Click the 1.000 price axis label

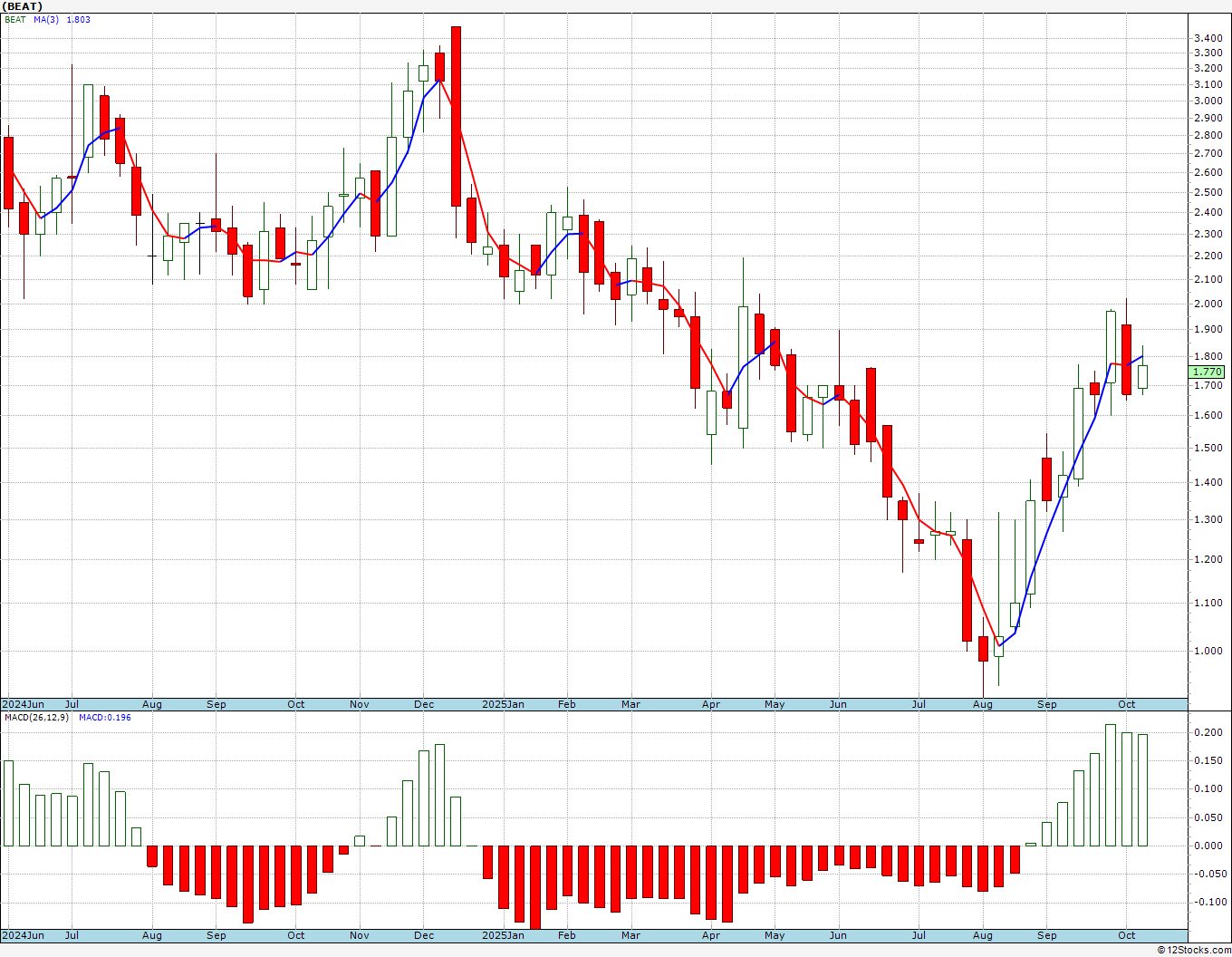(1208, 651)
